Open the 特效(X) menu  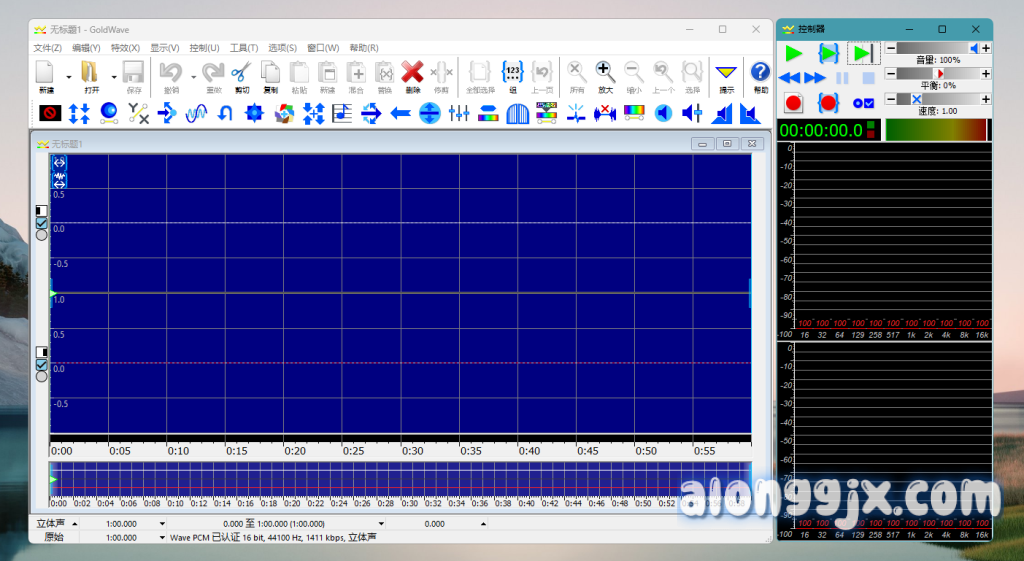(125, 47)
